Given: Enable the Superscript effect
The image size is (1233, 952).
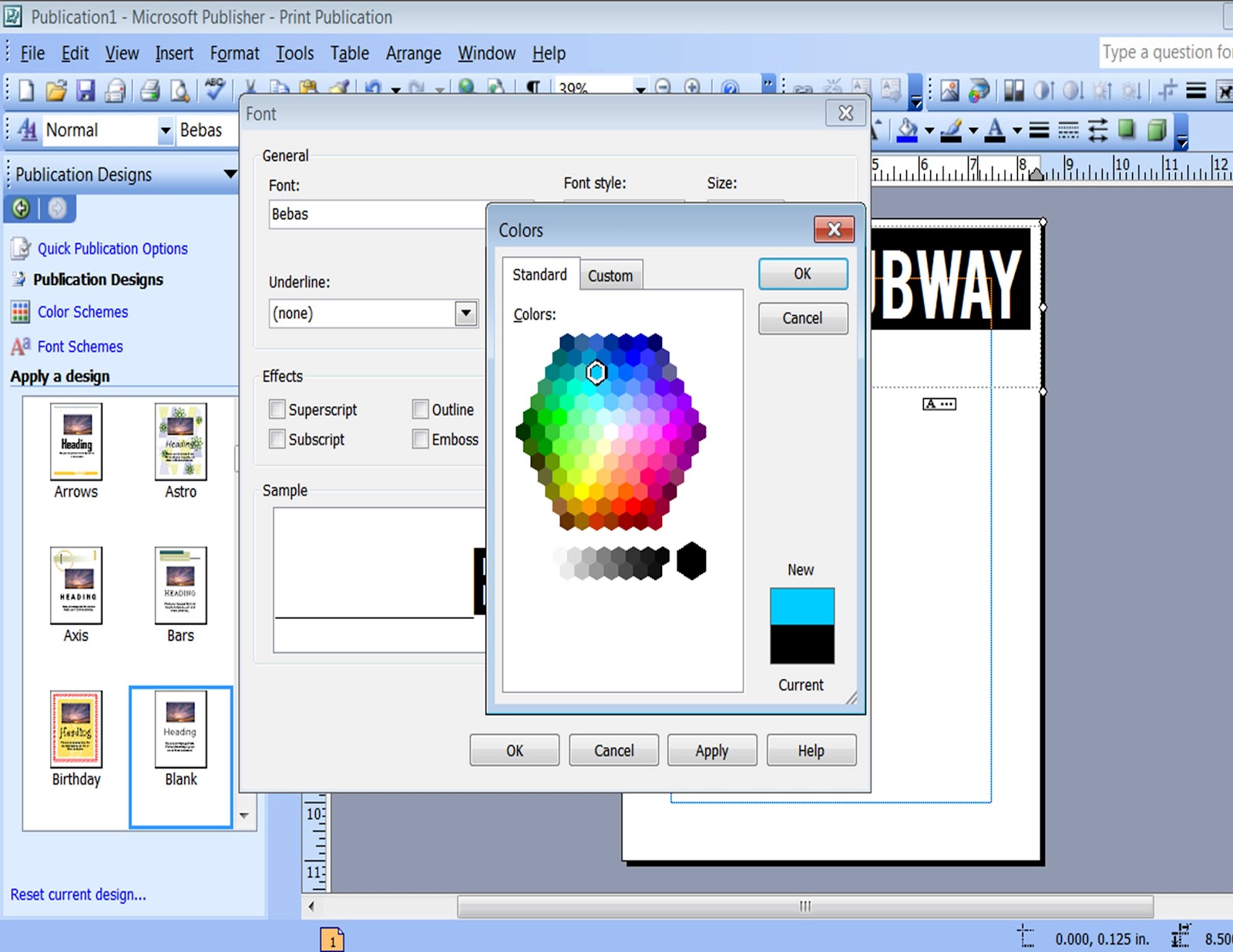Looking at the screenshot, I should pyautogui.click(x=277, y=409).
